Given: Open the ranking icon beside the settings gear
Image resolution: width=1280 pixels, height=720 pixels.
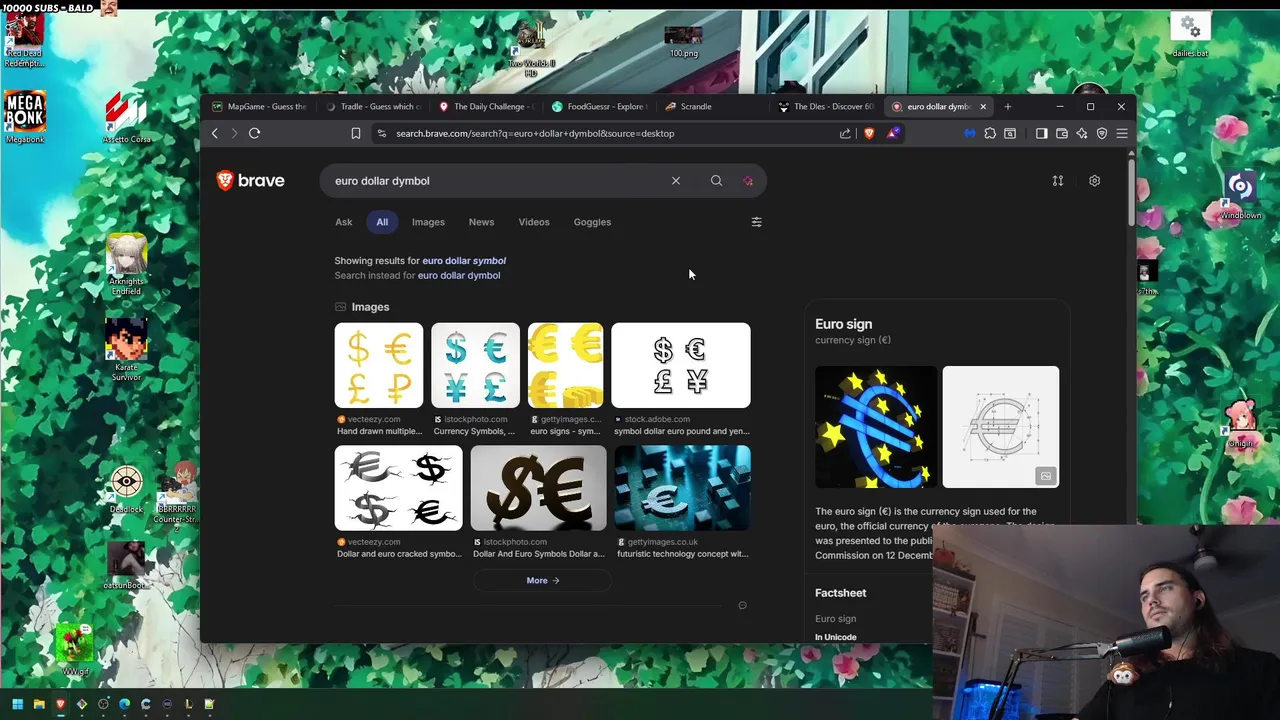Looking at the screenshot, I should [1058, 181].
